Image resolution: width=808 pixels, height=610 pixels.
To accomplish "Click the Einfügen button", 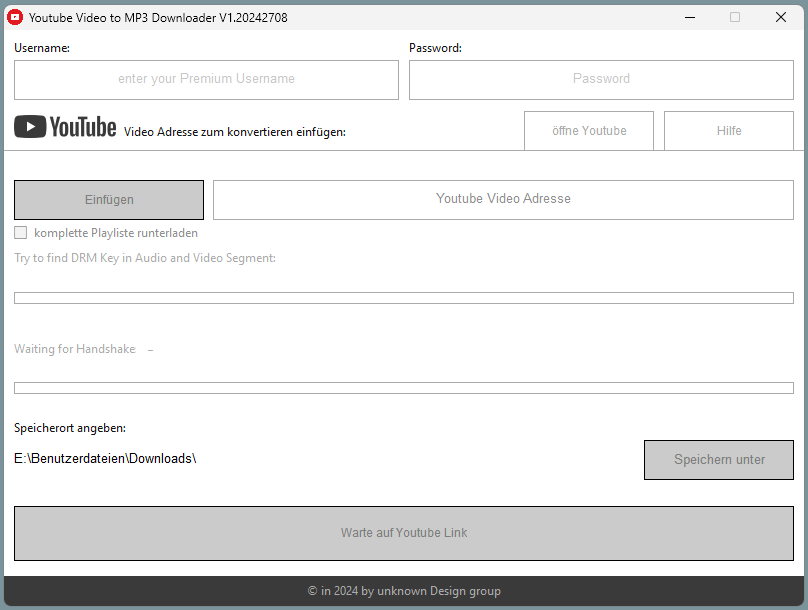I will [109, 200].
